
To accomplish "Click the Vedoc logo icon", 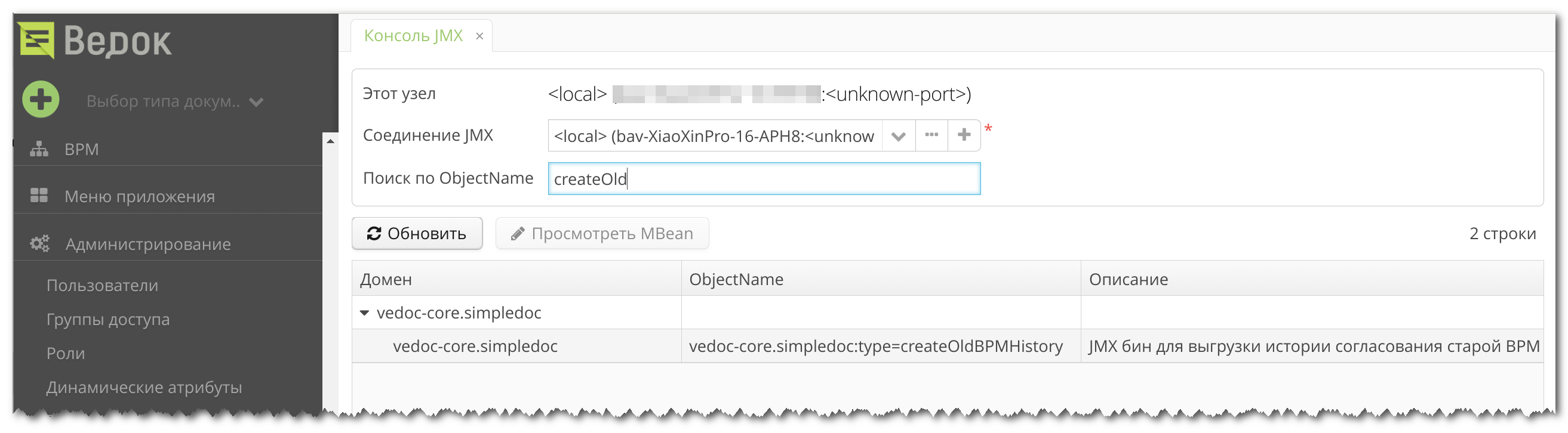I will pyautogui.click(x=36, y=40).
